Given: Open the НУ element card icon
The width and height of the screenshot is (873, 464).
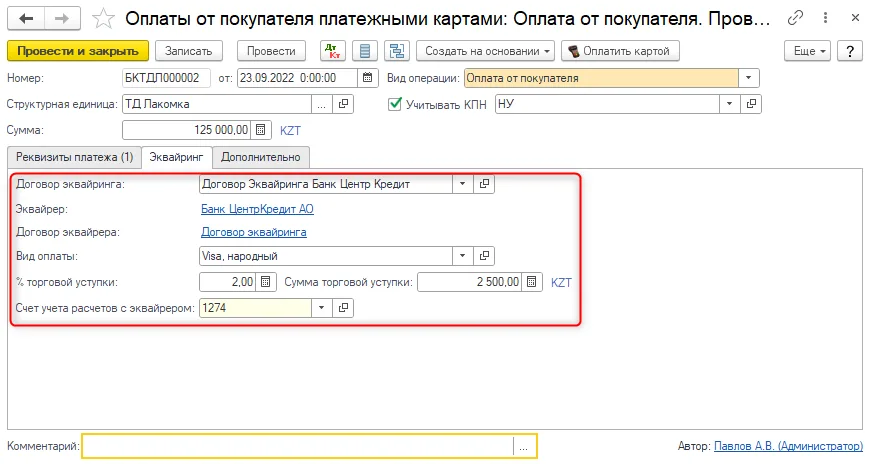Looking at the screenshot, I should click(751, 104).
